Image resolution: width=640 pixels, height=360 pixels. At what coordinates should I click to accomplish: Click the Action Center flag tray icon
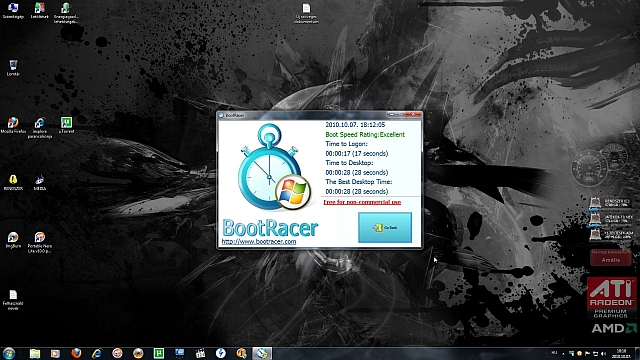tap(587, 353)
